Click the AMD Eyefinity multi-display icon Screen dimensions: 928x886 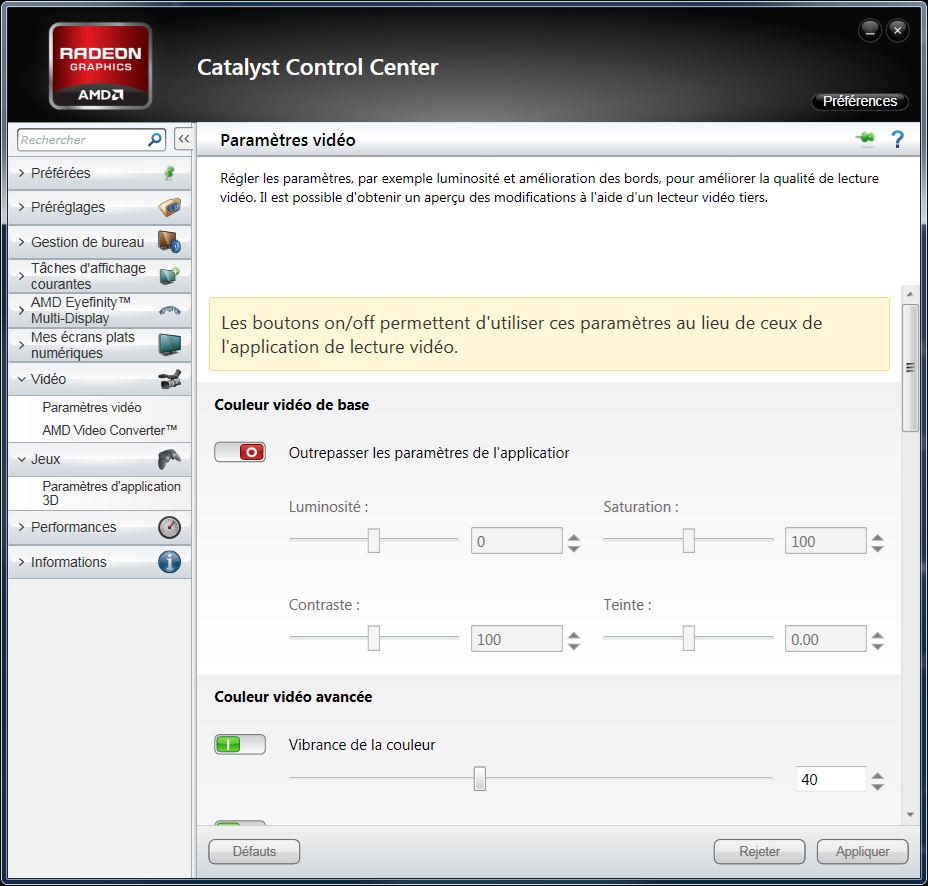[170, 310]
